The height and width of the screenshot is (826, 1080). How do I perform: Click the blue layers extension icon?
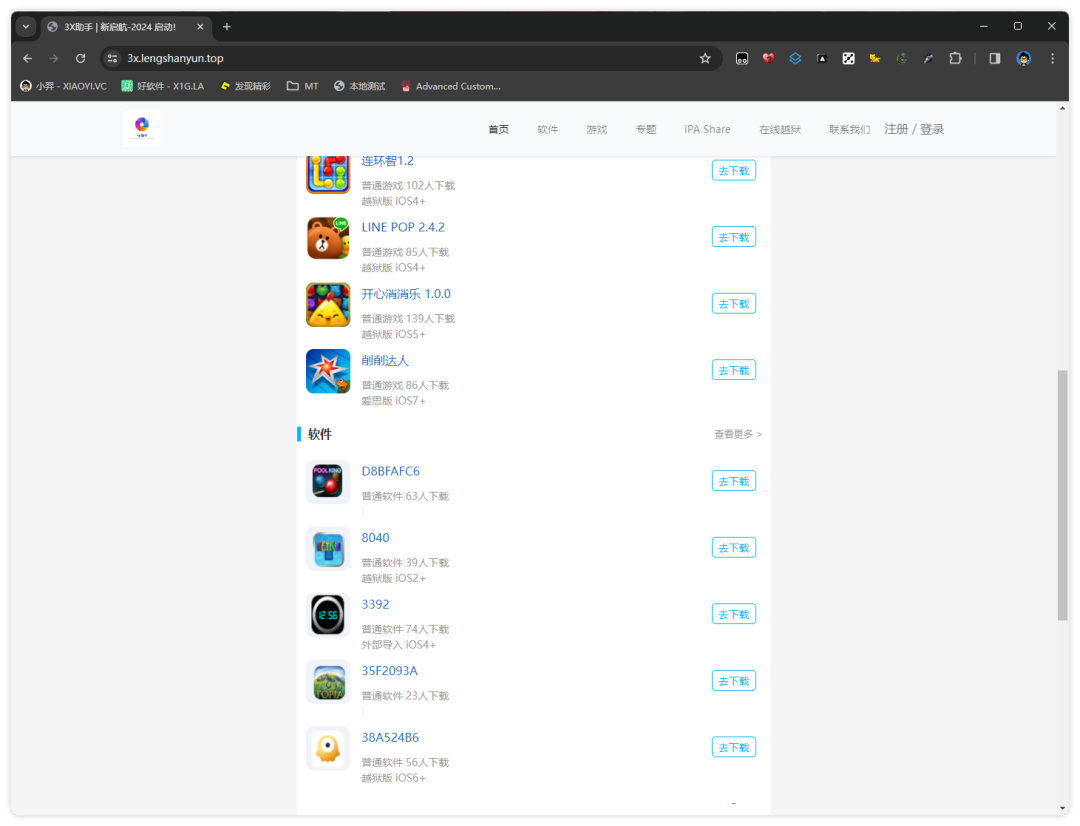coord(795,59)
